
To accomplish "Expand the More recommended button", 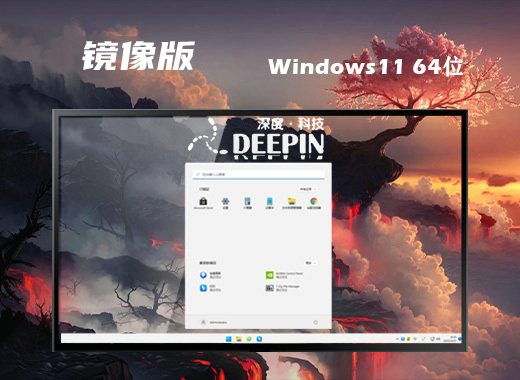I will [x=310, y=263].
